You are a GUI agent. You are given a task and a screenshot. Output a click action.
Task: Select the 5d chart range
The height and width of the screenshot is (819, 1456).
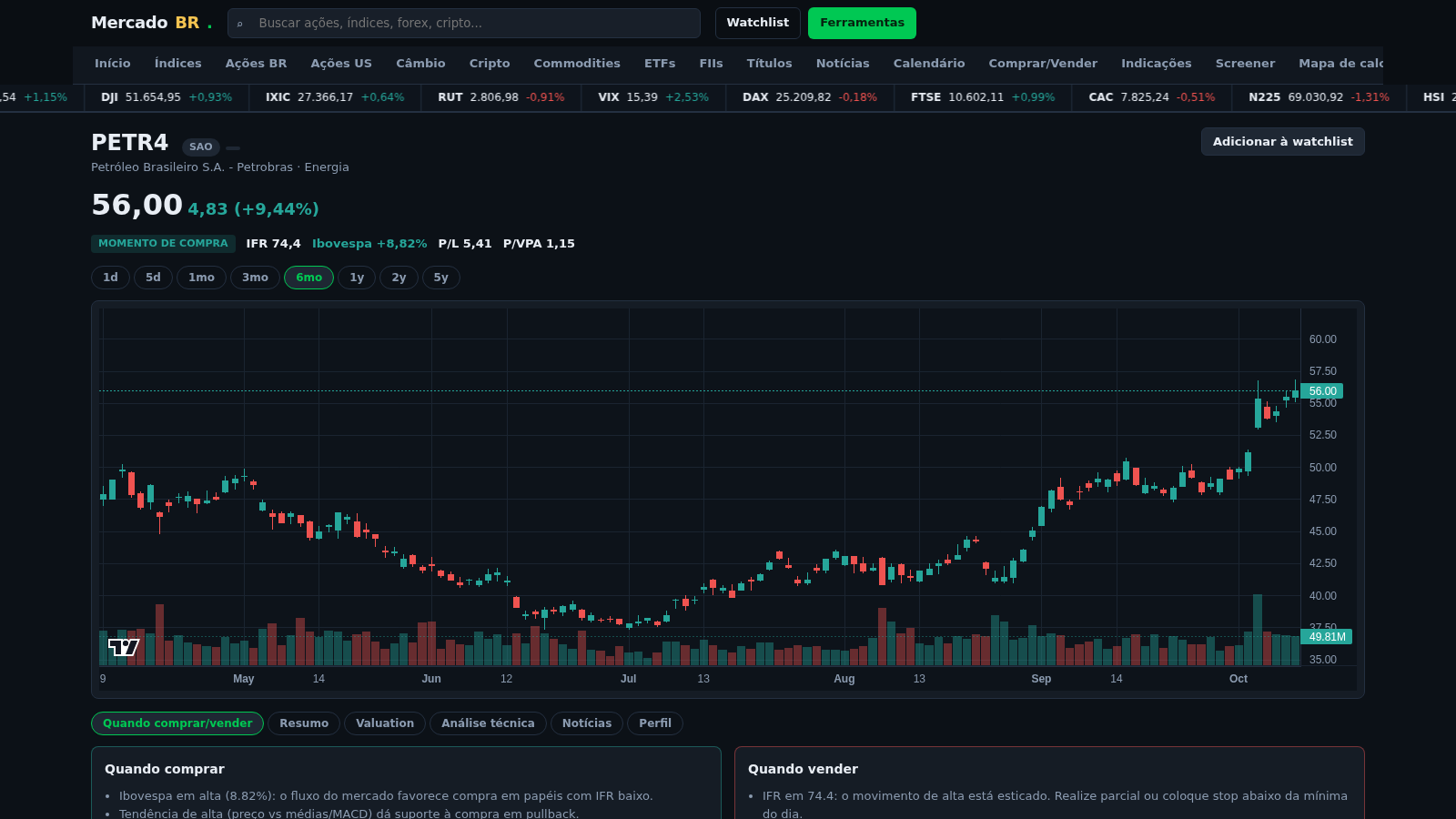click(x=153, y=278)
